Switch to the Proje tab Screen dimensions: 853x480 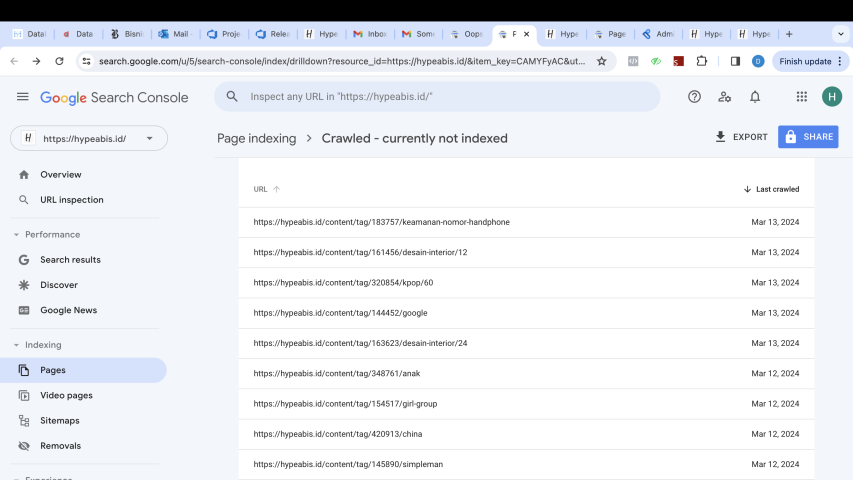tap(224, 34)
